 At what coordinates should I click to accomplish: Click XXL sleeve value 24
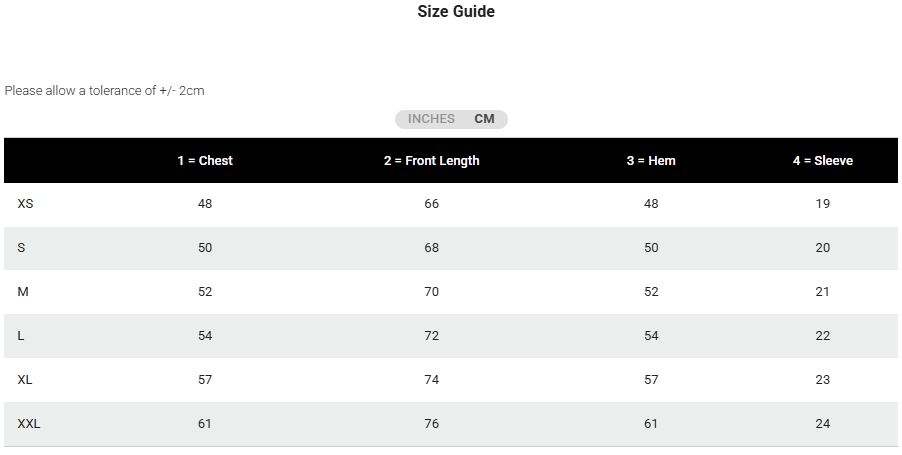(x=822, y=424)
